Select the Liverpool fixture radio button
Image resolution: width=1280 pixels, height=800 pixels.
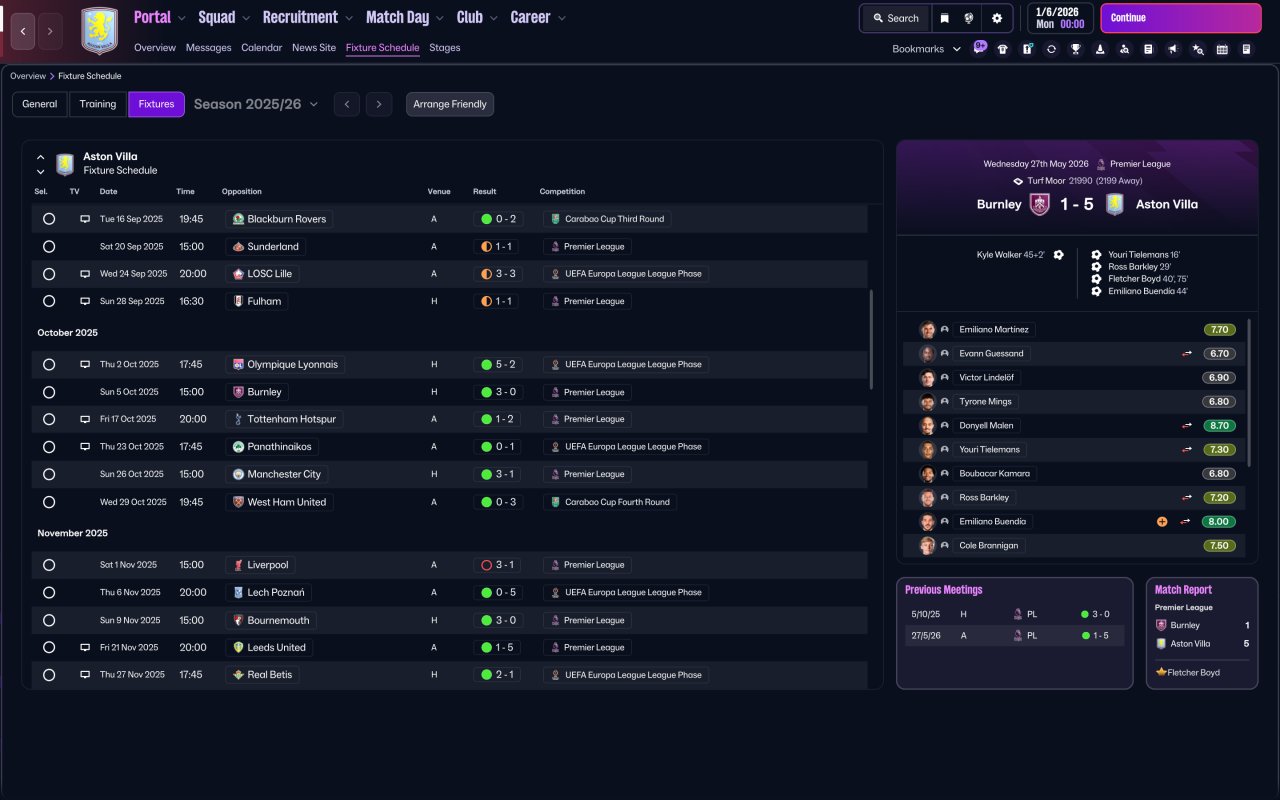[49, 565]
